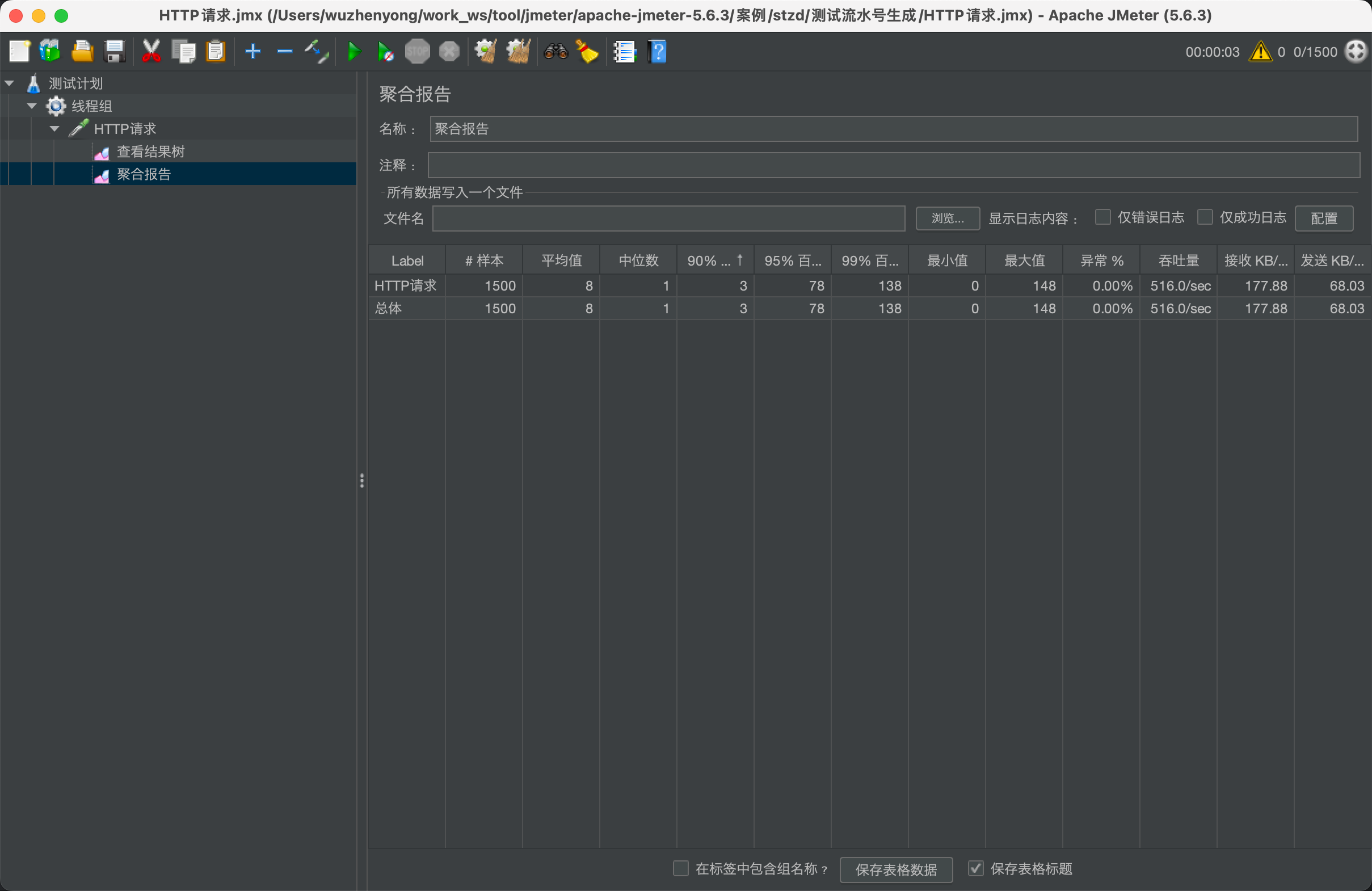Expand all tree nodes with plus icon
The width and height of the screenshot is (1372, 891).
253,51
